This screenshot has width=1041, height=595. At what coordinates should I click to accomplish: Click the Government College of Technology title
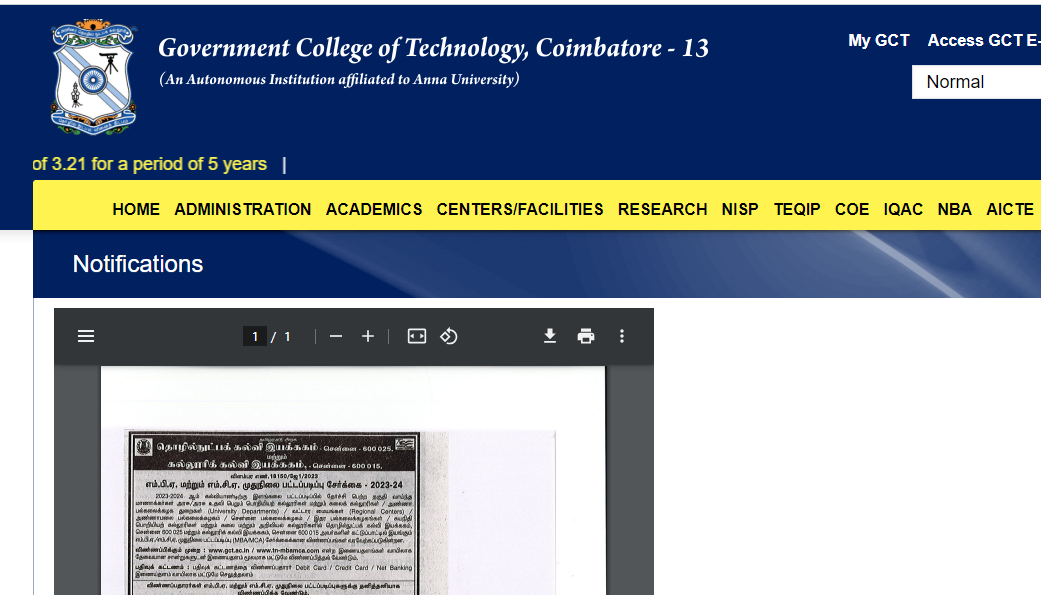point(434,48)
